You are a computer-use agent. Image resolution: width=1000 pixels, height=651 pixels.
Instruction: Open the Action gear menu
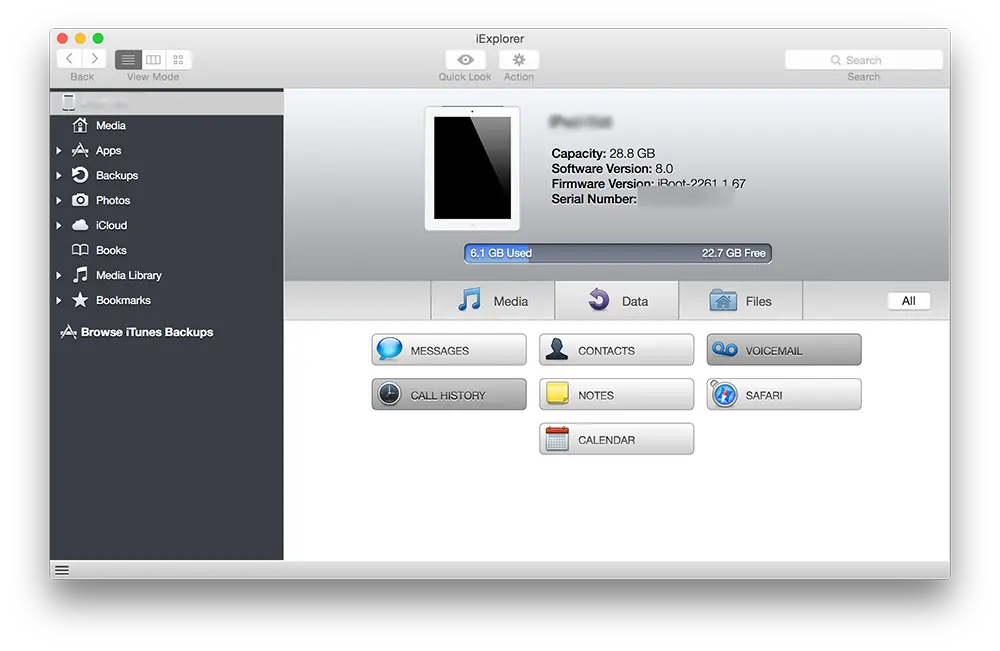pos(518,60)
